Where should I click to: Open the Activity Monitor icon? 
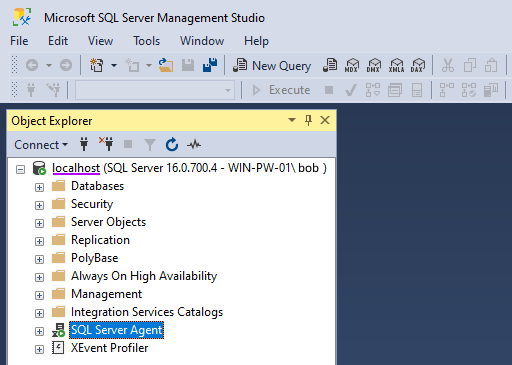(x=194, y=144)
